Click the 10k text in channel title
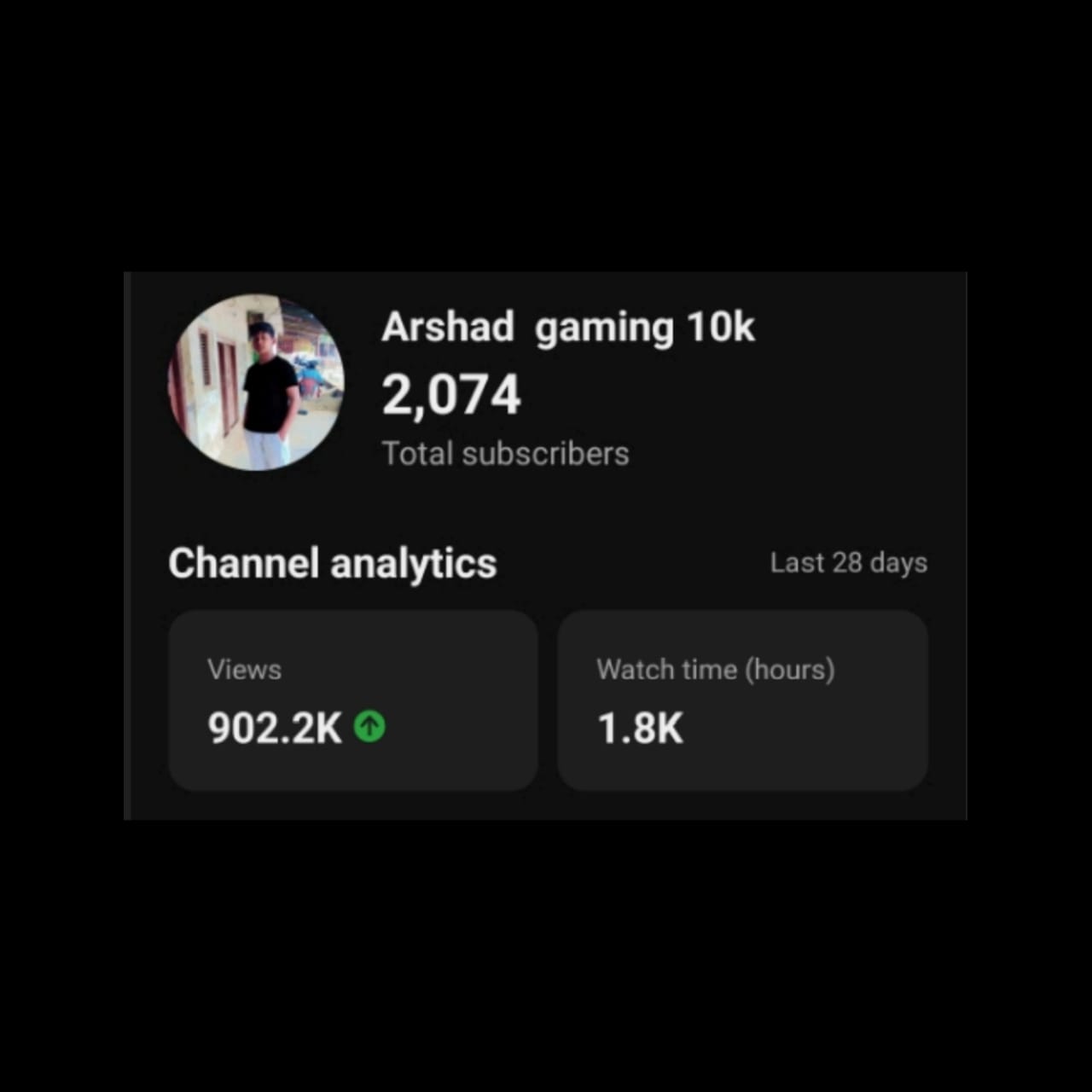 coord(721,327)
